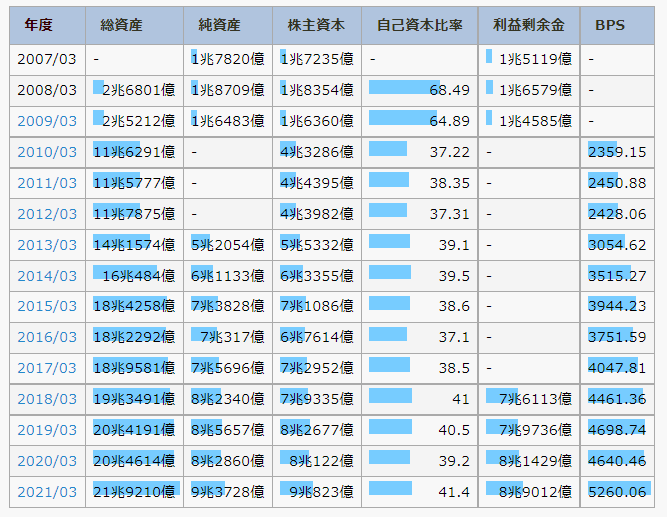Select the 7兆3828億 net assets cell
The image size is (667, 517).
click(x=228, y=306)
